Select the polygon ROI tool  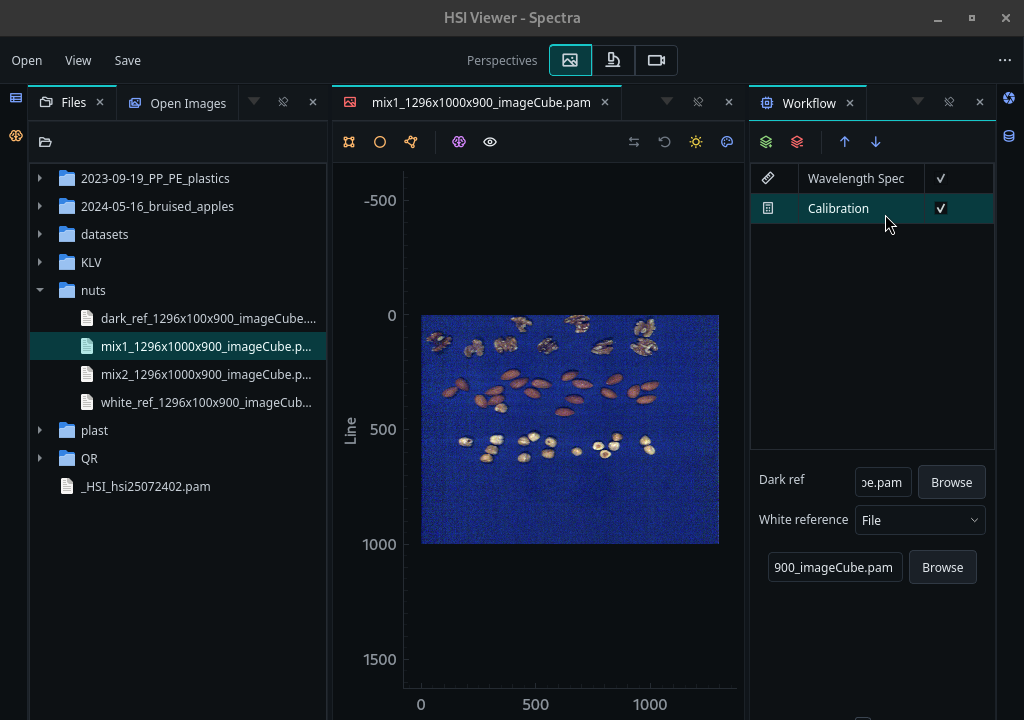tap(411, 142)
